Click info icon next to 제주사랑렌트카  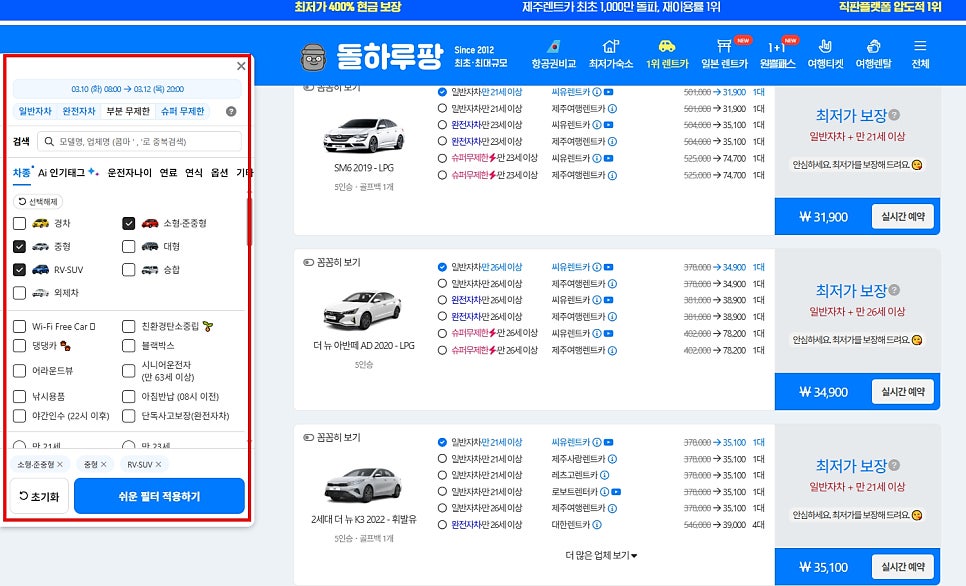point(612,459)
